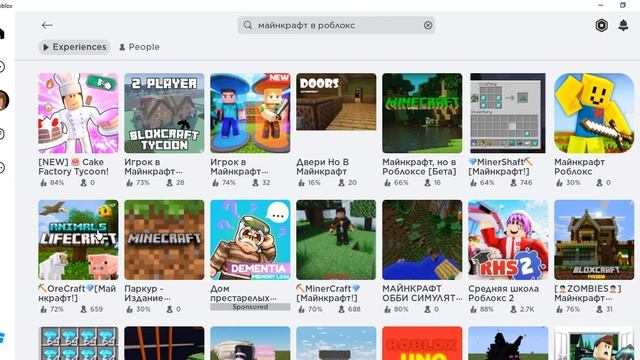Open the NEW-badged Steve and Alex thumbnail
Screen dimensions: 640x360
tap(250, 113)
